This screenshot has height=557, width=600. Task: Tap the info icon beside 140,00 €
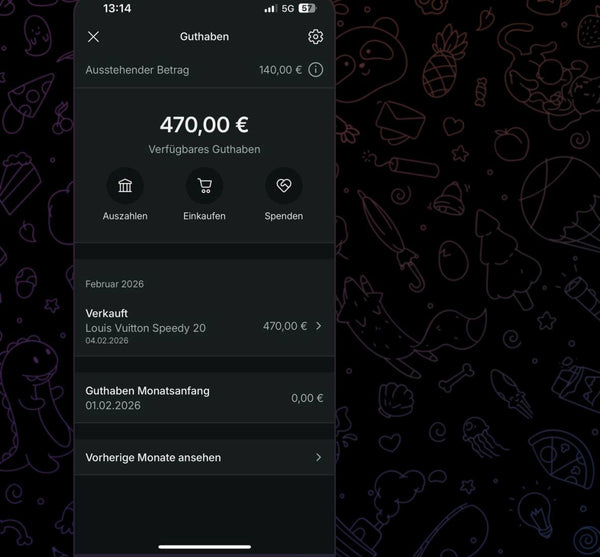coord(316,70)
